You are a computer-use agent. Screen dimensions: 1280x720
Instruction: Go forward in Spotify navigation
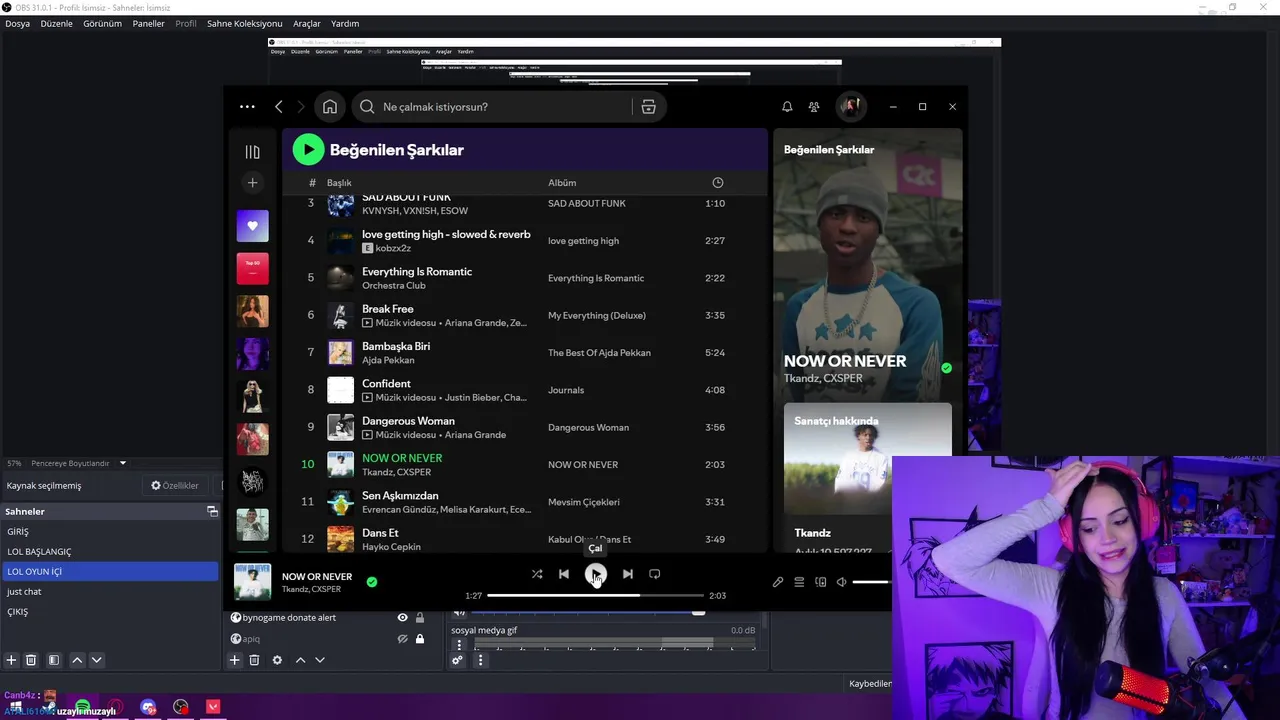pyautogui.click(x=300, y=107)
